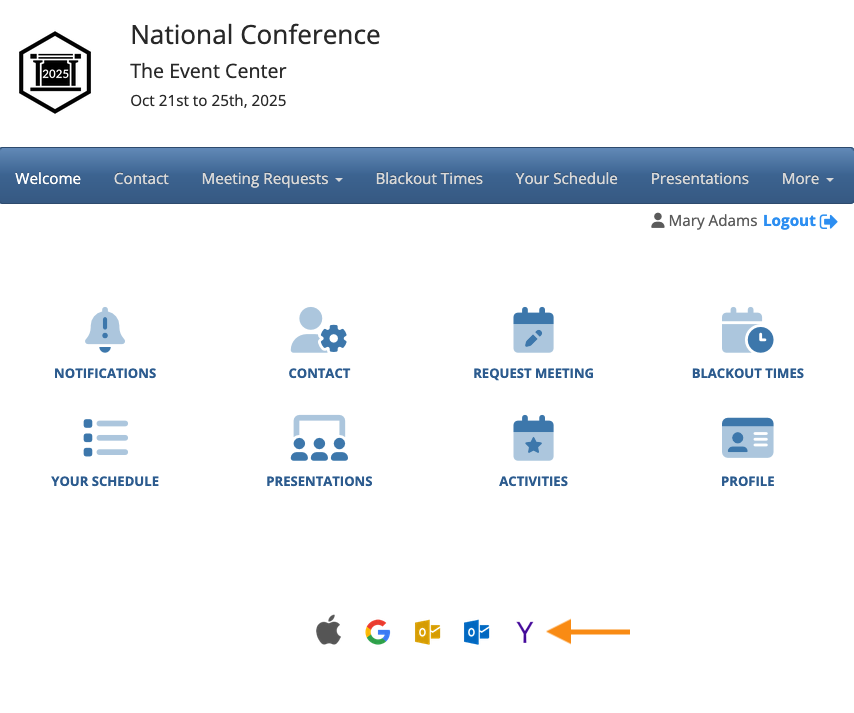Open the Activities star-calendar icon
The image size is (854, 713).
533,438
